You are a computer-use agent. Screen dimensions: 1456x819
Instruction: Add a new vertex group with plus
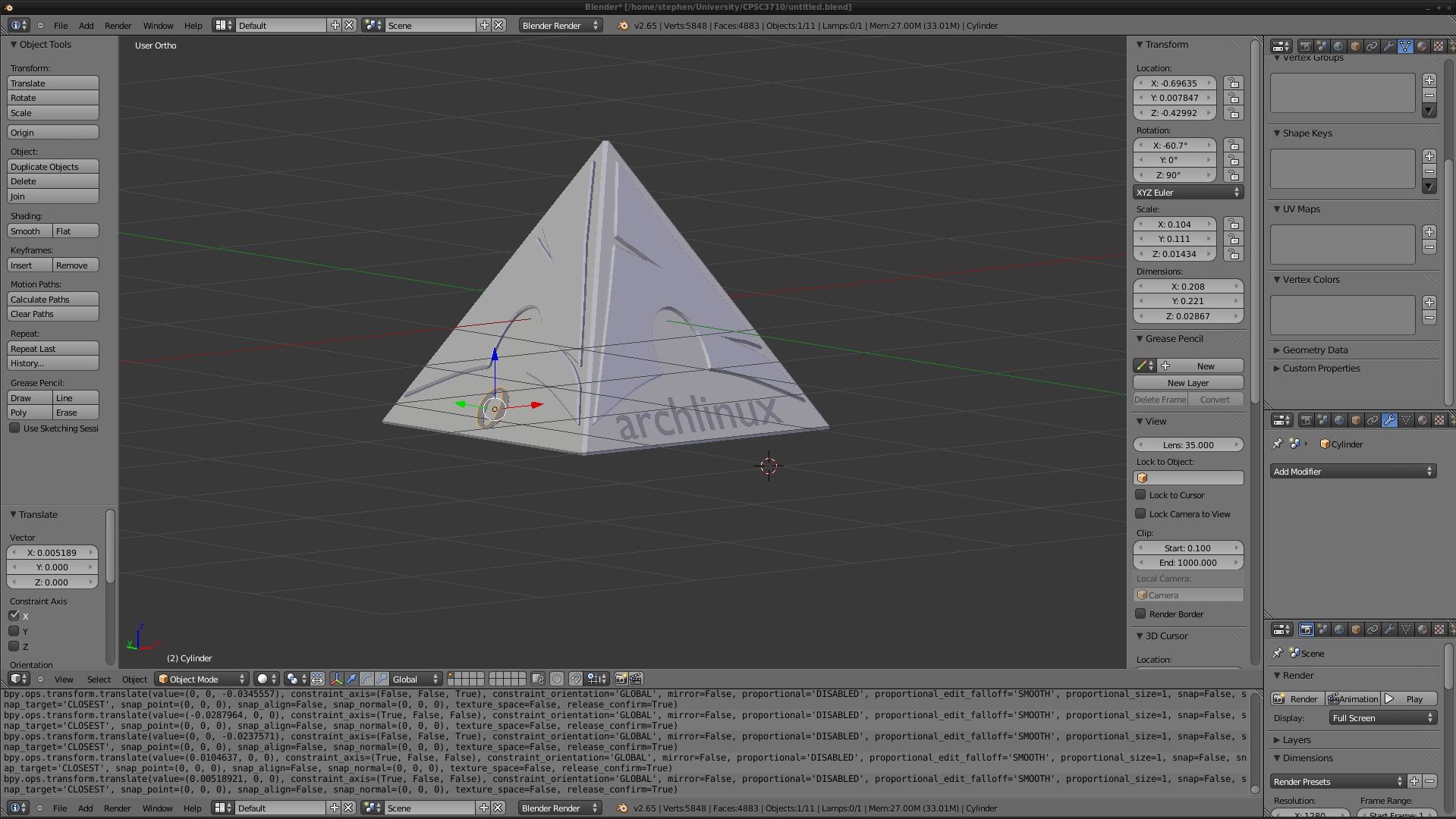[x=1429, y=80]
